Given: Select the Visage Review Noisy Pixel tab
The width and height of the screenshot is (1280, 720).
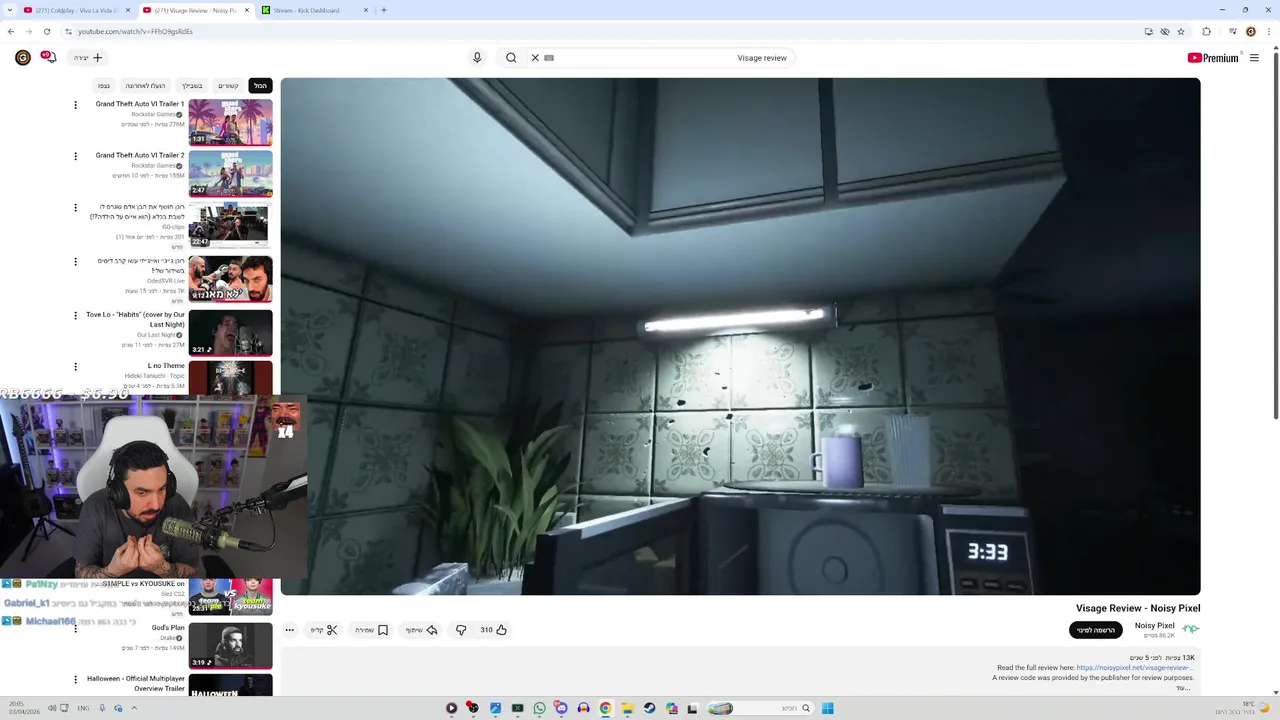Looking at the screenshot, I should click(x=197, y=10).
